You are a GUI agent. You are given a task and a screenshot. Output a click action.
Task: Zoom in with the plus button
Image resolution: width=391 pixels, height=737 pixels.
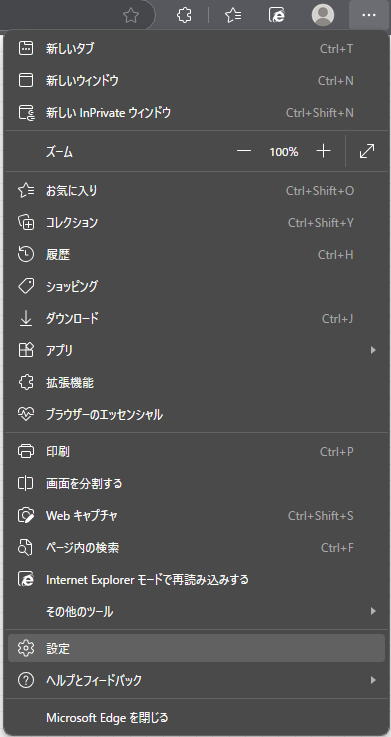[x=323, y=151]
